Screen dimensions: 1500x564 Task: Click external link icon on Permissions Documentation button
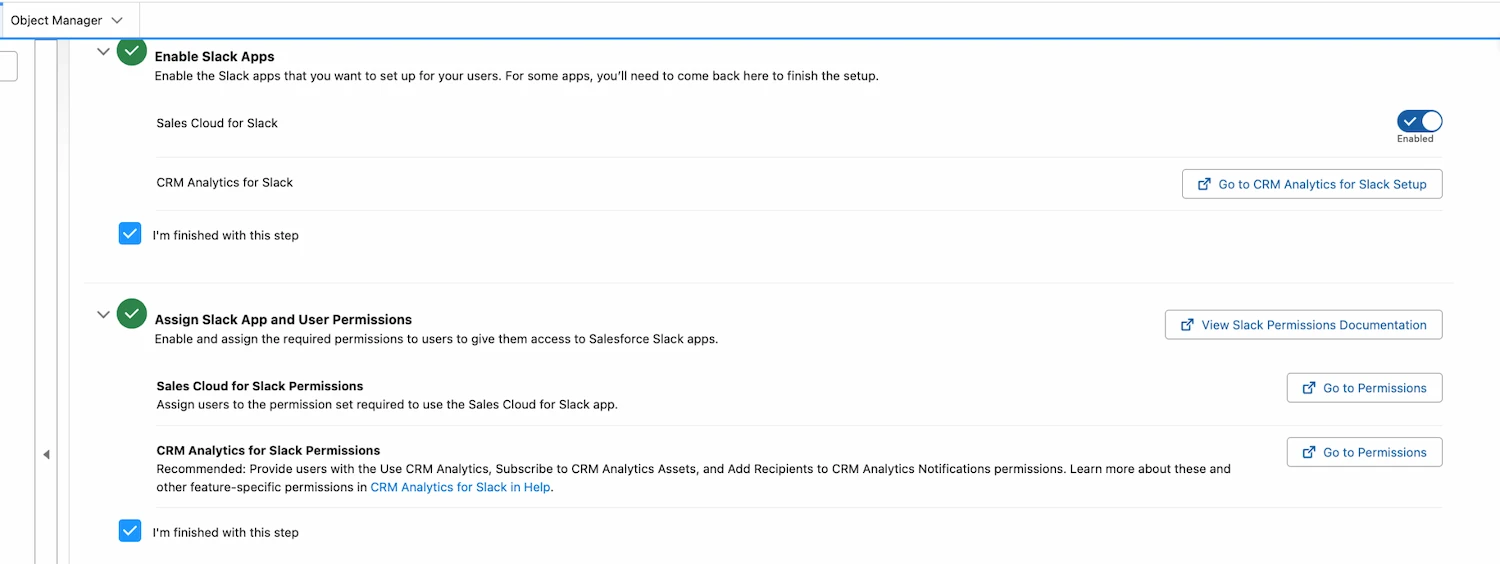(1188, 325)
